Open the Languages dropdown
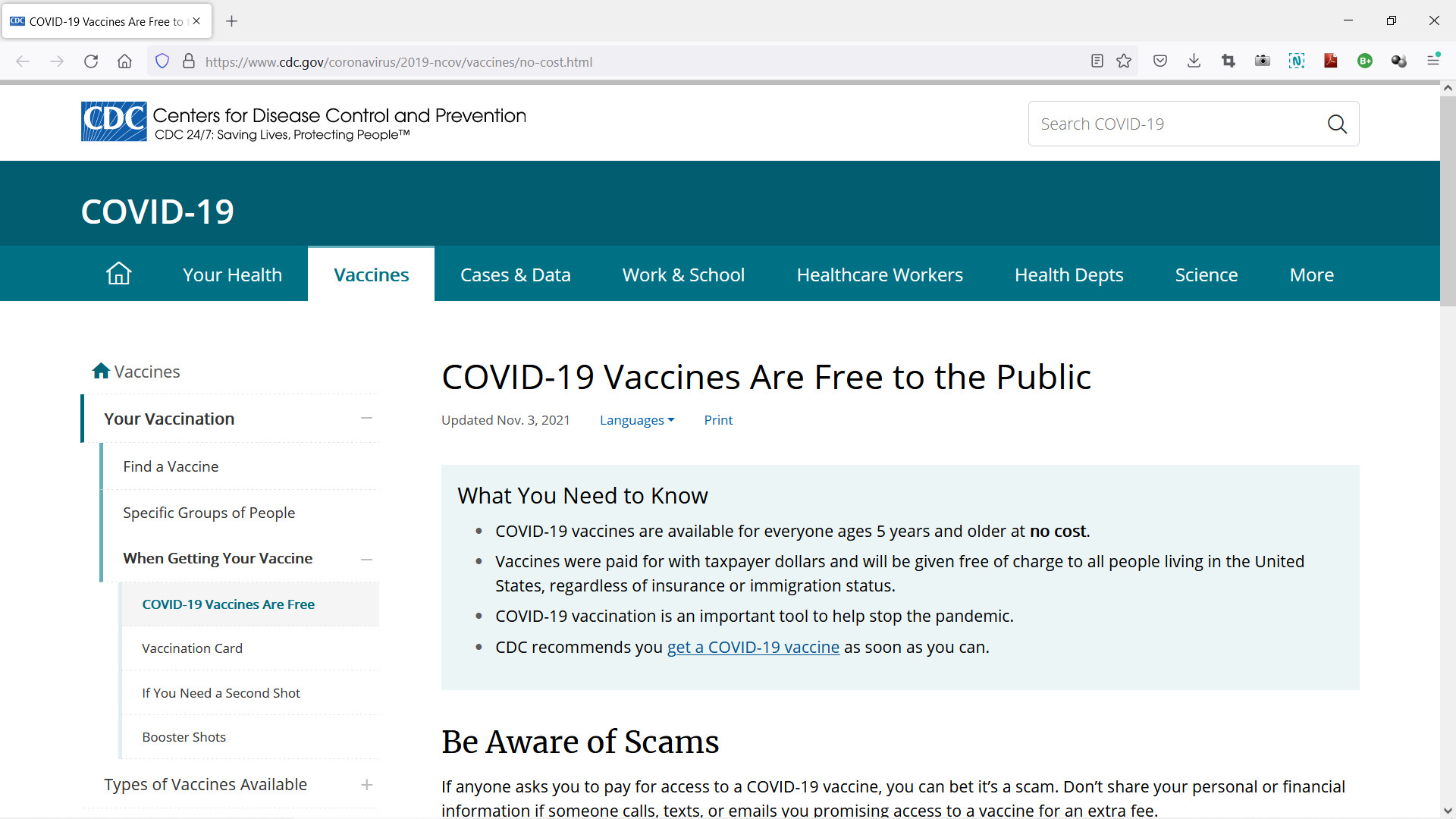The image size is (1456, 819). pos(636,420)
